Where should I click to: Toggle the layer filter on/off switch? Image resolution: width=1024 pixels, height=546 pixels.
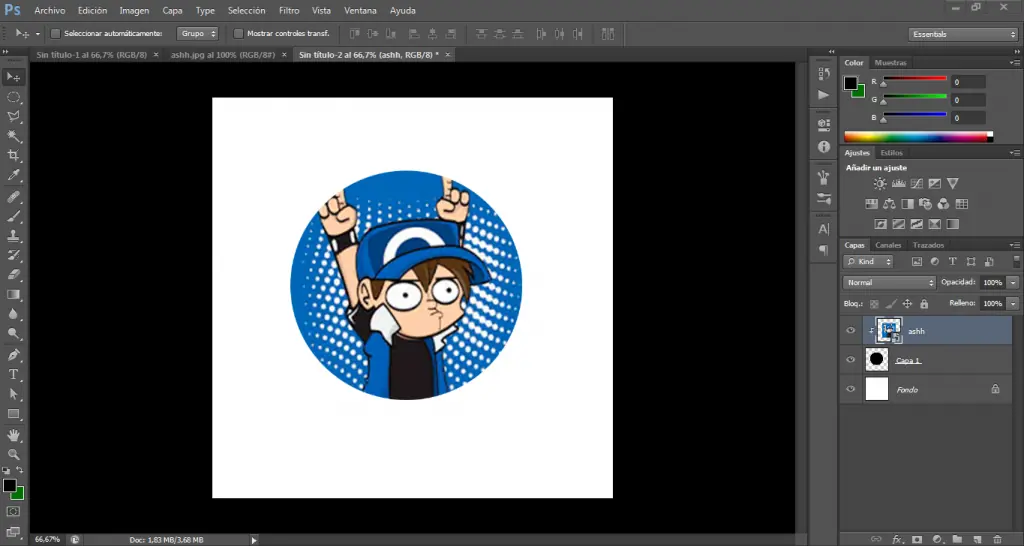point(1016,261)
